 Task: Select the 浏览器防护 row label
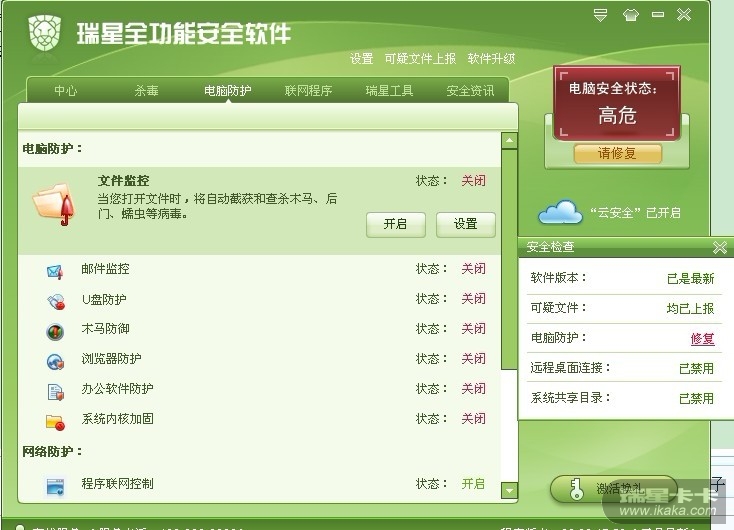point(111,359)
